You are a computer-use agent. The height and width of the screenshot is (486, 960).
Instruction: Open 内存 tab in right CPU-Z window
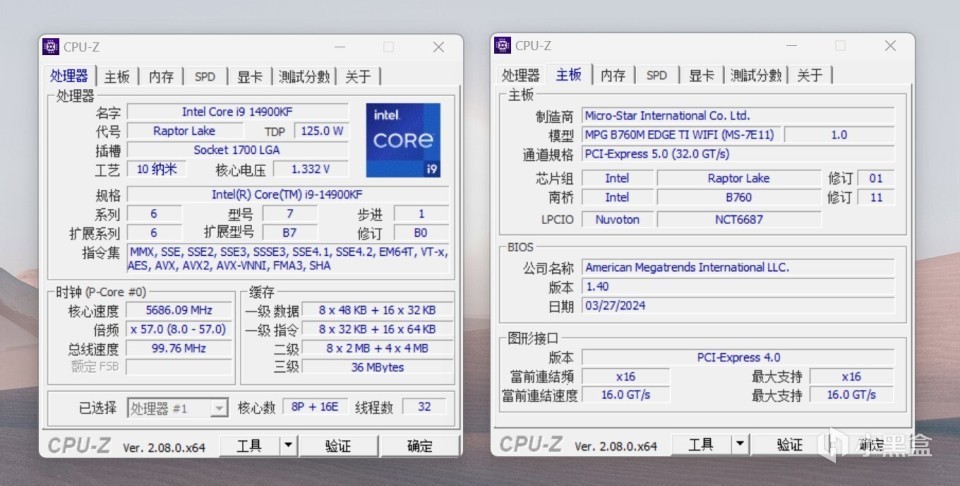613,75
